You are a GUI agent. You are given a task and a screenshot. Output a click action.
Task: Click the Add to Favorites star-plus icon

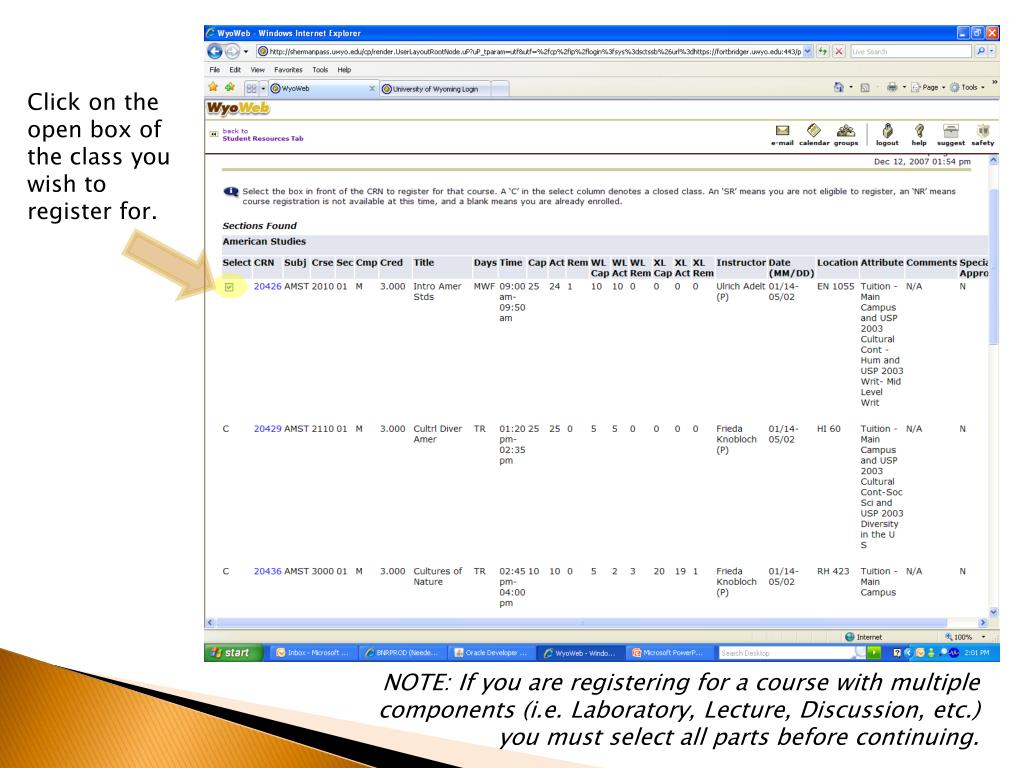coord(230,87)
